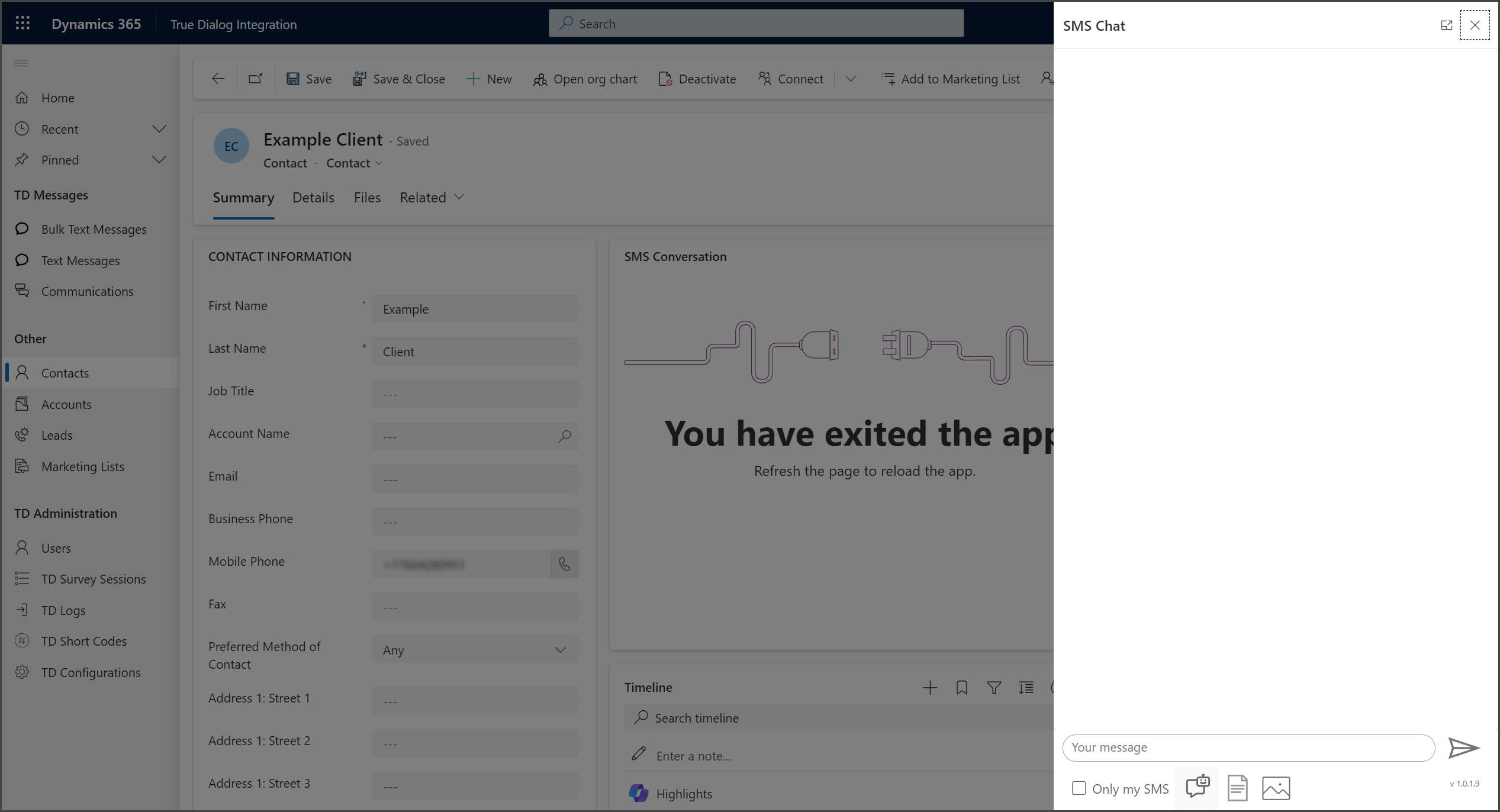Screen dimensions: 1500x812
Task: Open TD Configurations in the sidebar
Action: [x=90, y=672]
